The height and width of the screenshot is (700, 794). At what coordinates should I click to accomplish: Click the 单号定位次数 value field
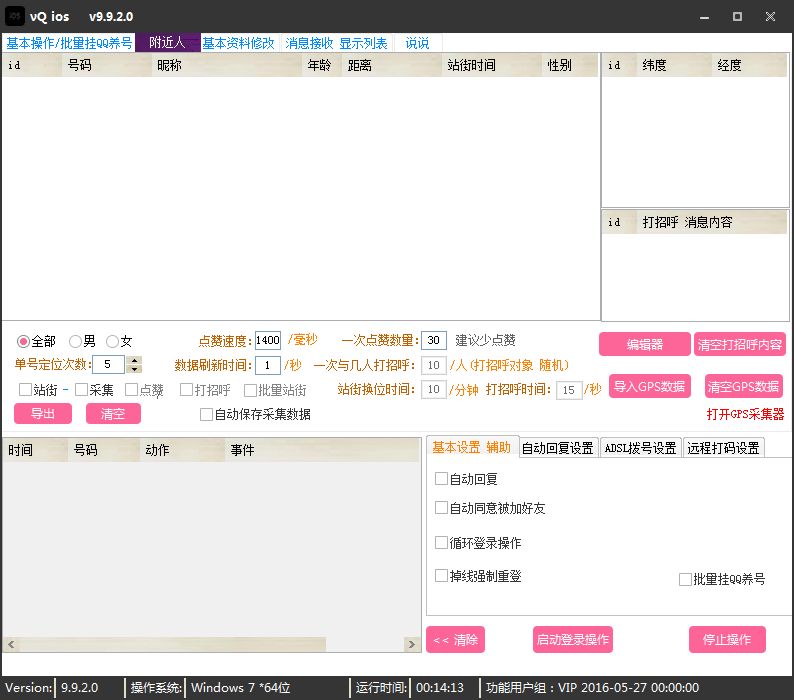pyautogui.click(x=108, y=364)
